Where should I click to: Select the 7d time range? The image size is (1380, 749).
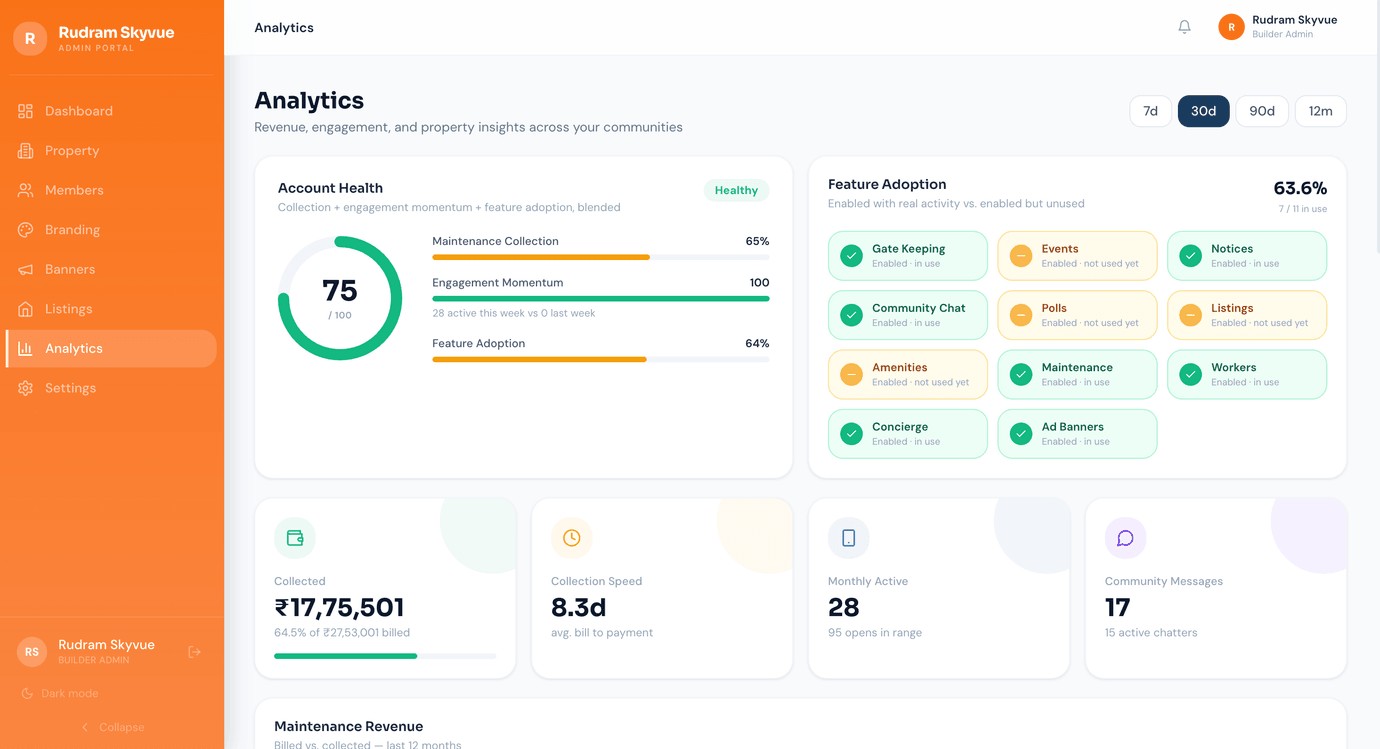click(1150, 111)
